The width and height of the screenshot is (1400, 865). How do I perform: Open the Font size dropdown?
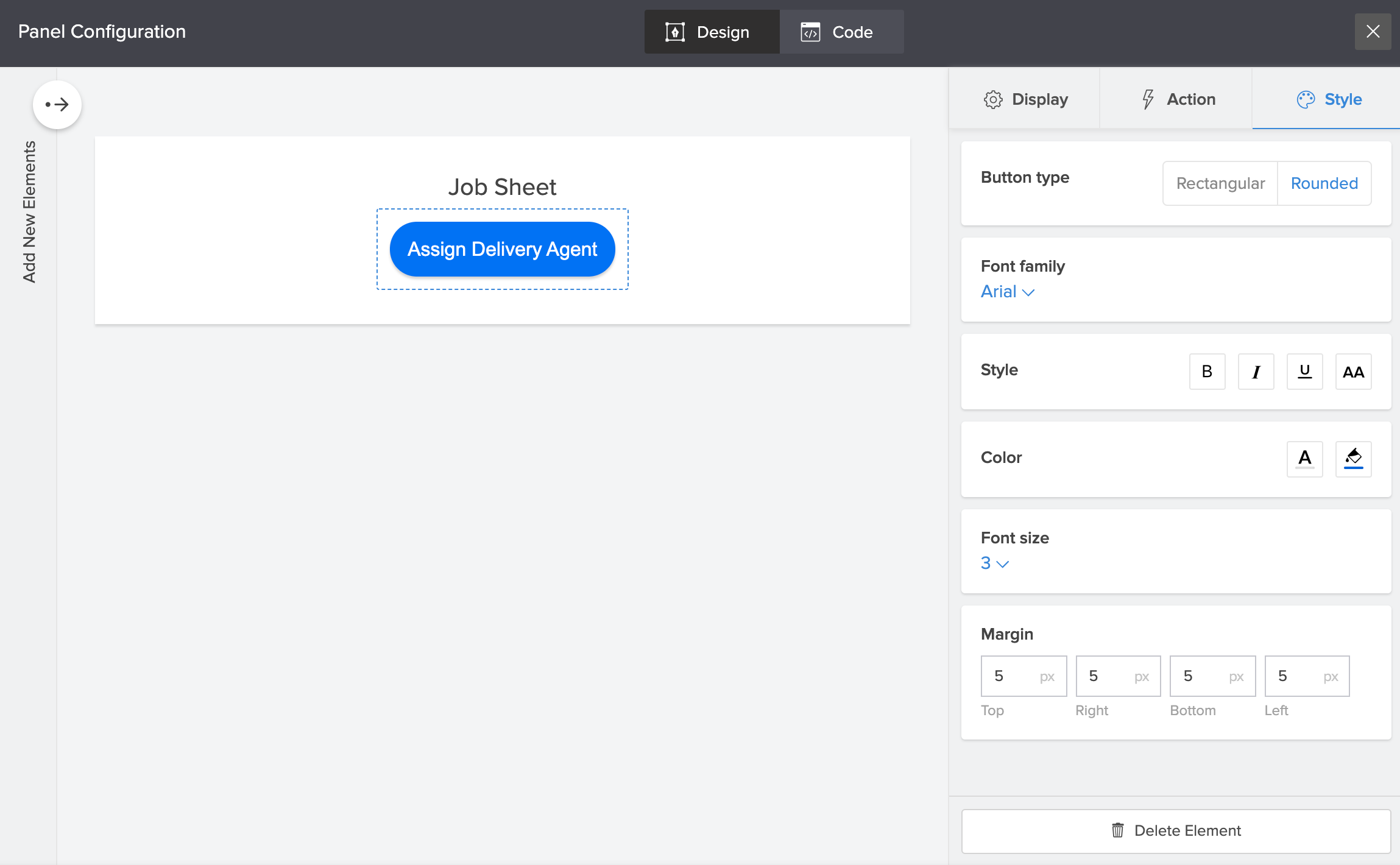click(x=994, y=563)
